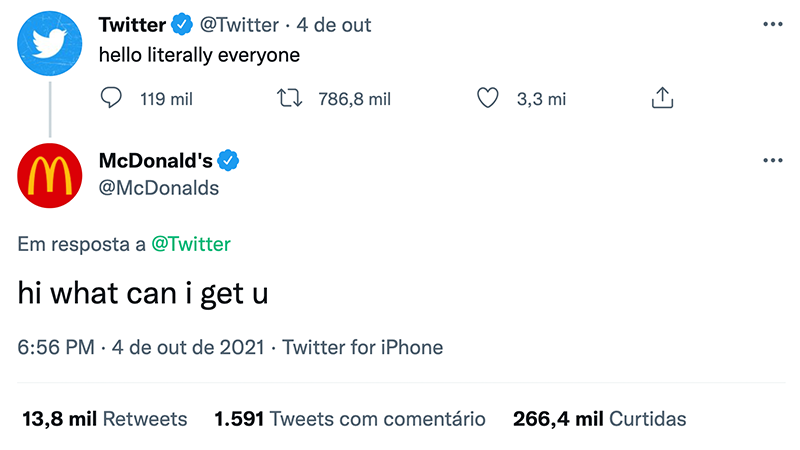Click the 119 mil reply count
This screenshot has height=450, width=800.
pos(166,99)
